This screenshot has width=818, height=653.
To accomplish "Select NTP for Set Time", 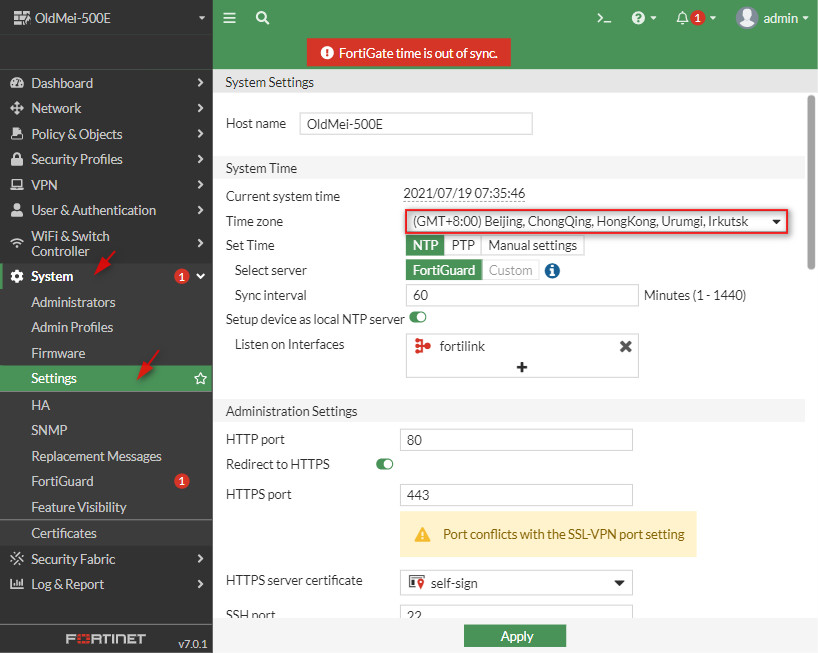I will pyautogui.click(x=425, y=245).
